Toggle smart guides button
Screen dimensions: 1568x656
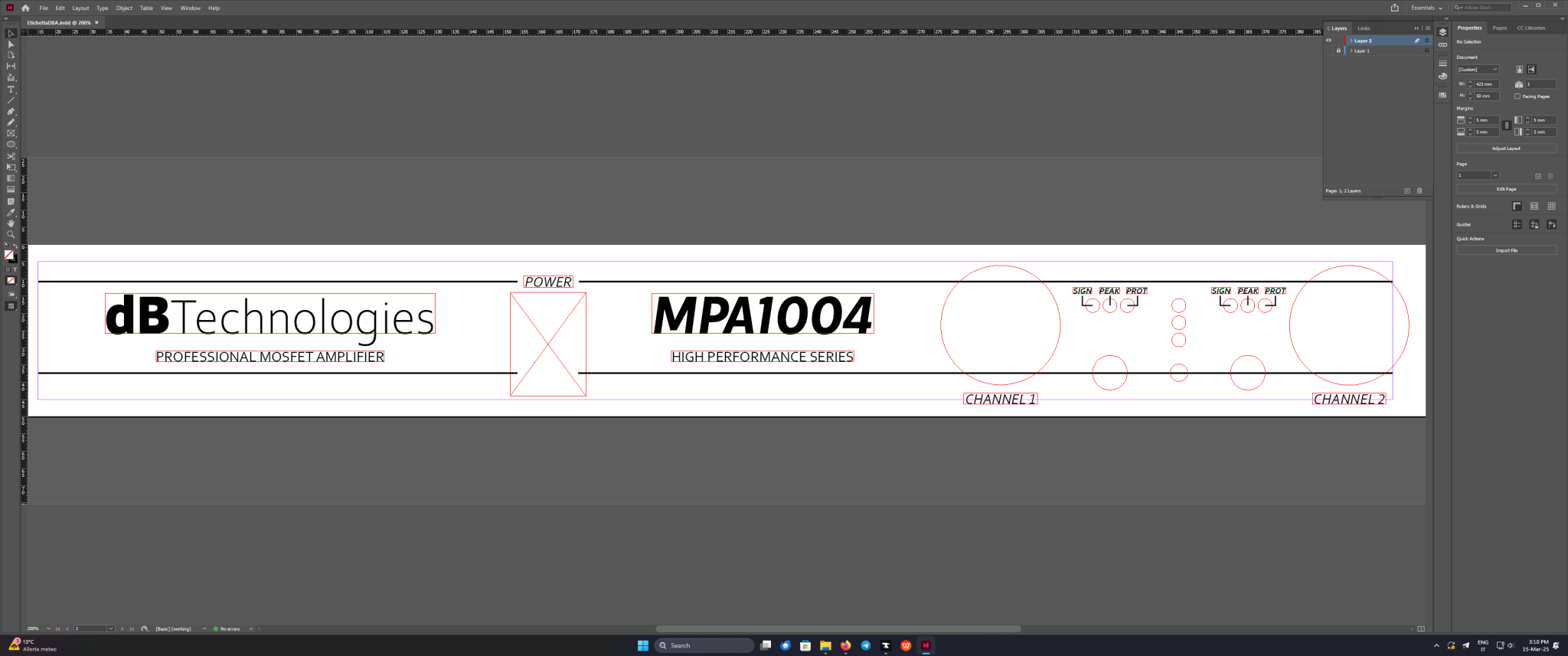1551,224
